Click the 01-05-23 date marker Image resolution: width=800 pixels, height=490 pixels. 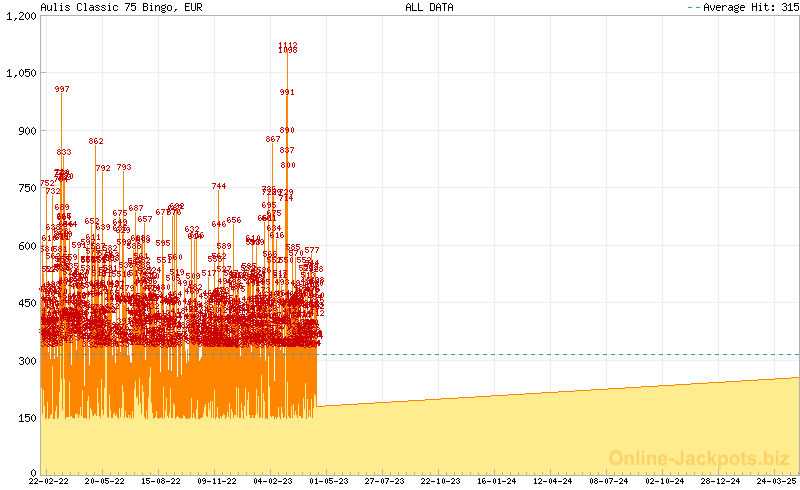[330, 481]
